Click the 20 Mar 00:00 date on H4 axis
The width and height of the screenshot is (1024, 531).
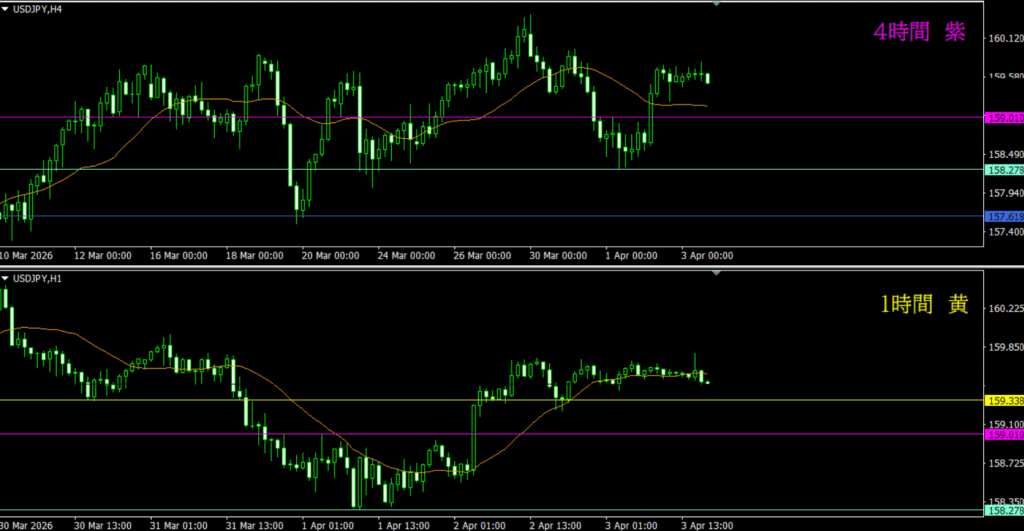(x=329, y=255)
